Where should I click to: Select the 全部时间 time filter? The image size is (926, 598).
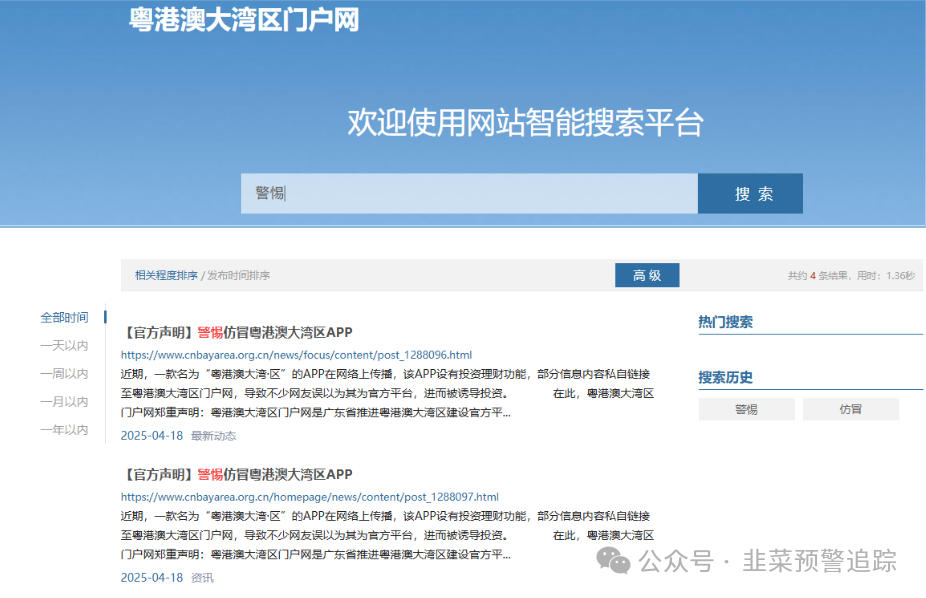click(64, 317)
